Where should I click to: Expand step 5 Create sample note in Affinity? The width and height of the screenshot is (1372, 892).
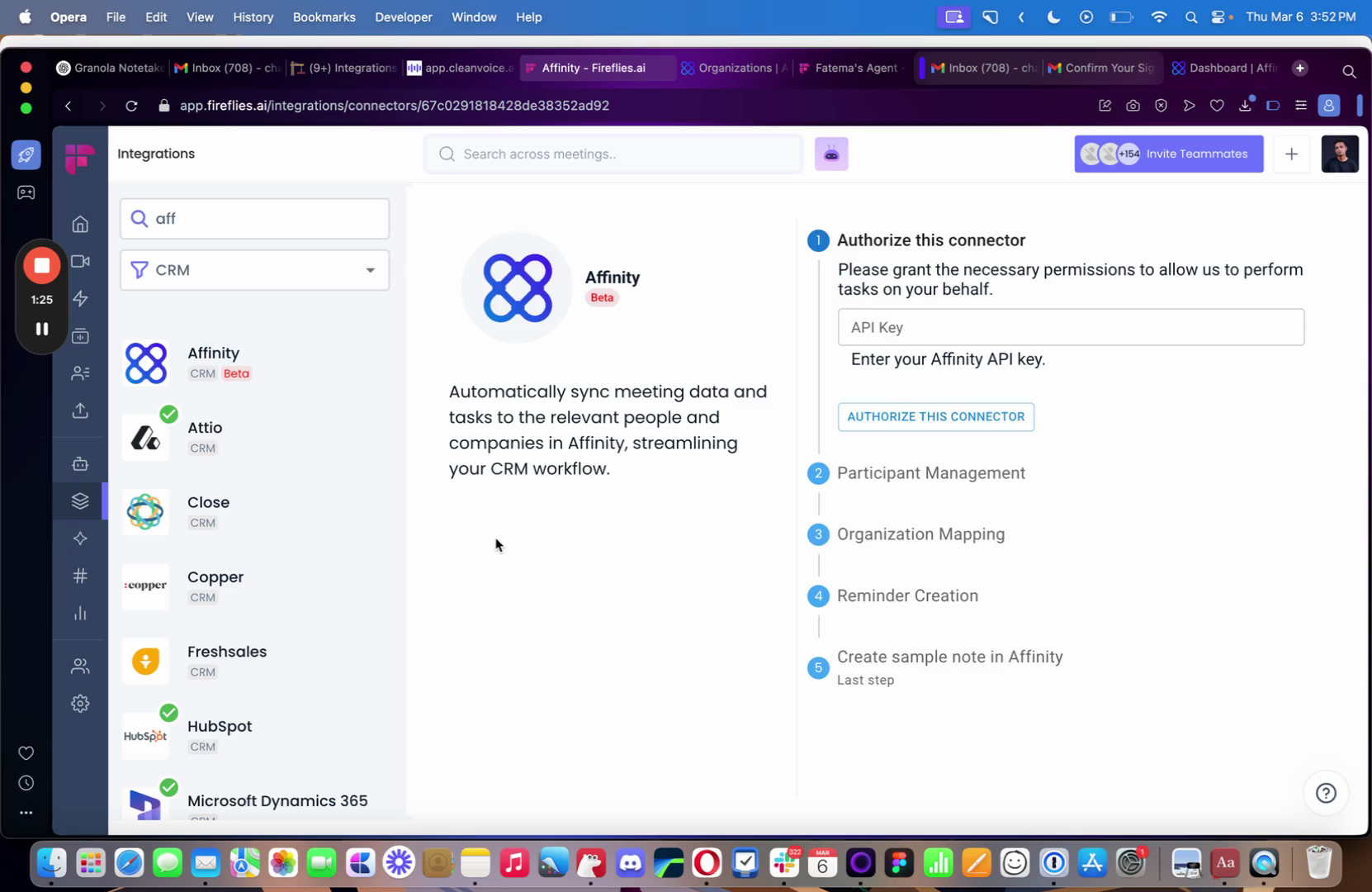pyautogui.click(x=949, y=657)
